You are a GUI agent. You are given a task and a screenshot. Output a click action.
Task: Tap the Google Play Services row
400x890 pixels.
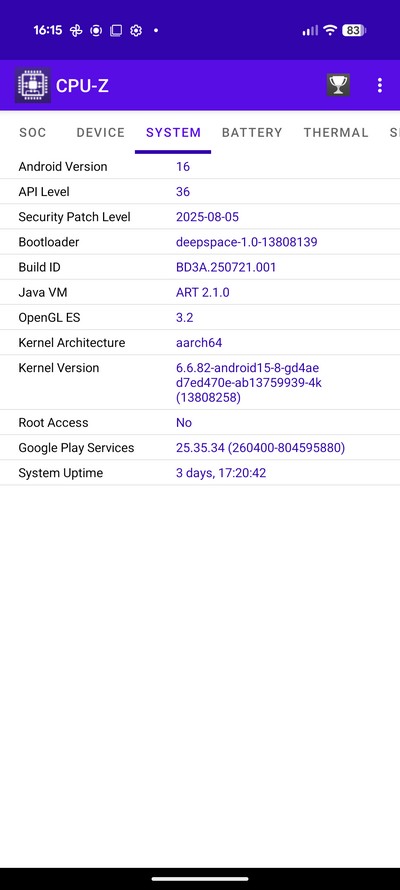coord(200,448)
